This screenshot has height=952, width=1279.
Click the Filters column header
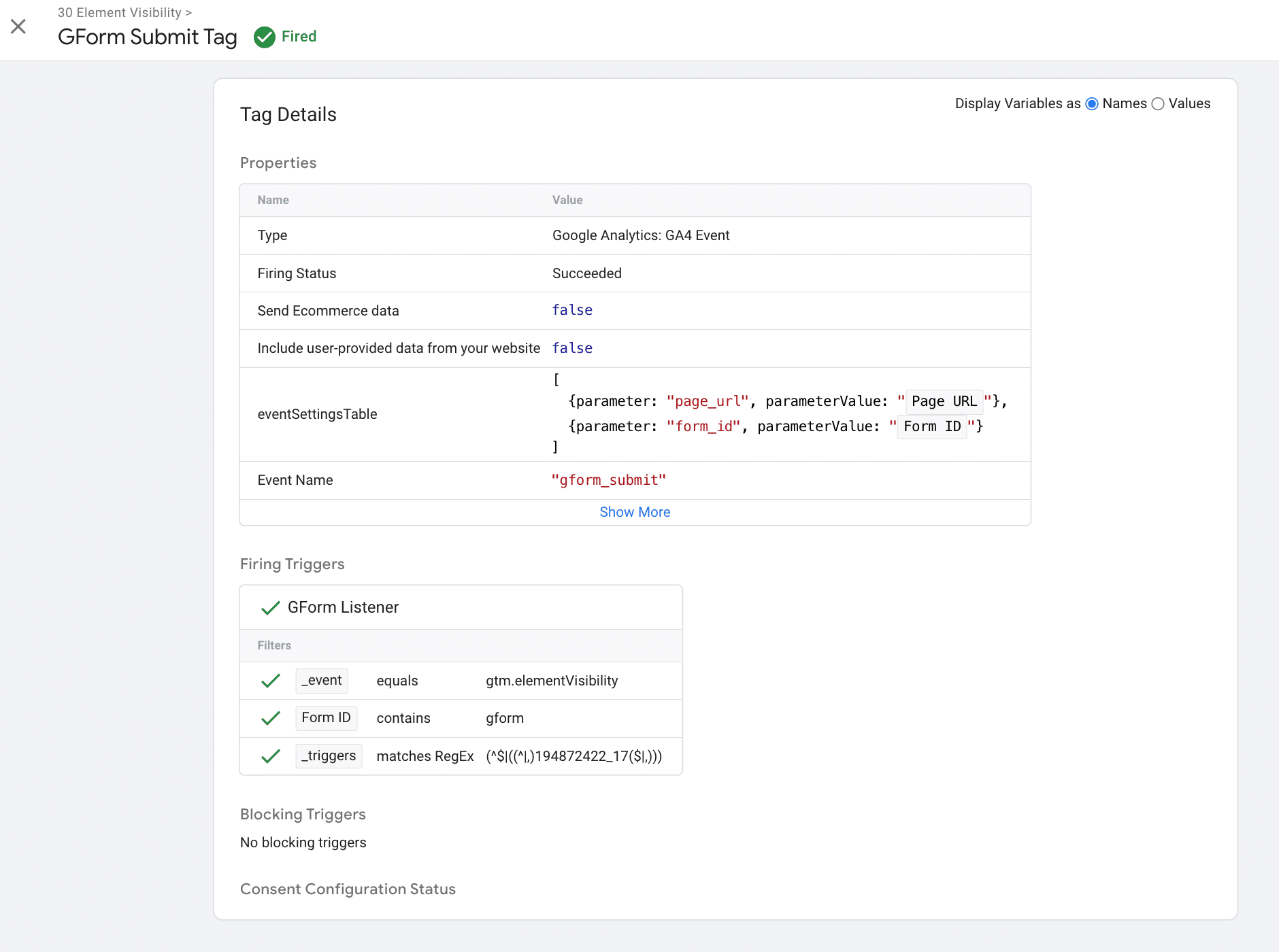coord(274,645)
